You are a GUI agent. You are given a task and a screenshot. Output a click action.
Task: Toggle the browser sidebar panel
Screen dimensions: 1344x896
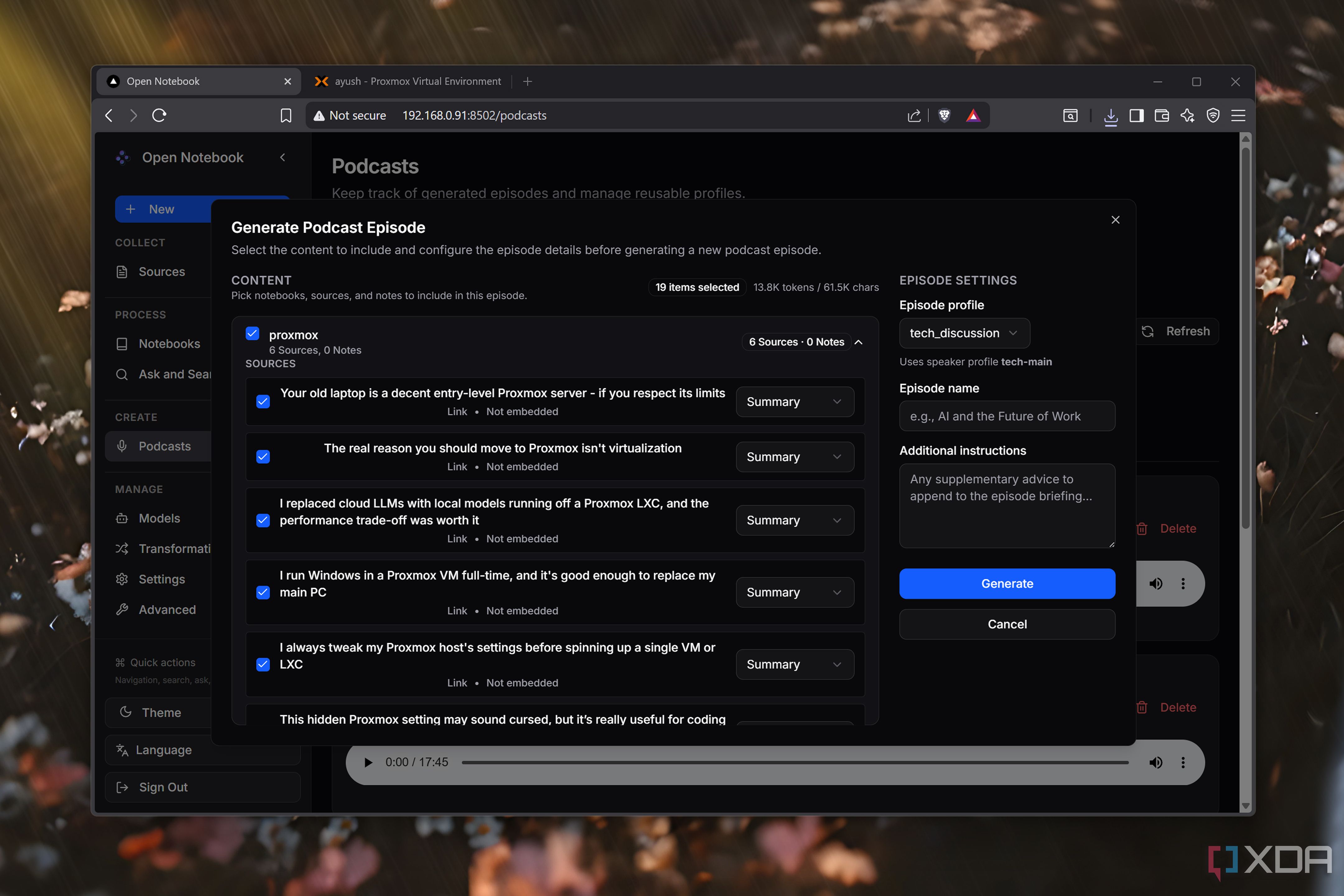point(1136,115)
